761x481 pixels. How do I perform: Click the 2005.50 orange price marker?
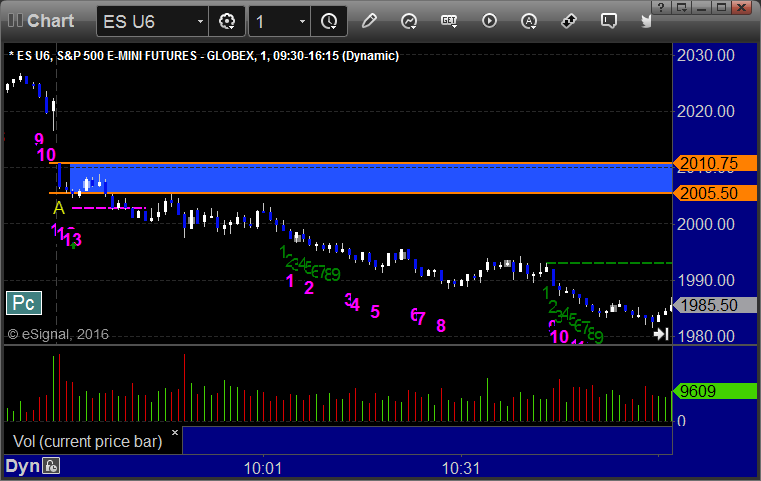[715, 193]
